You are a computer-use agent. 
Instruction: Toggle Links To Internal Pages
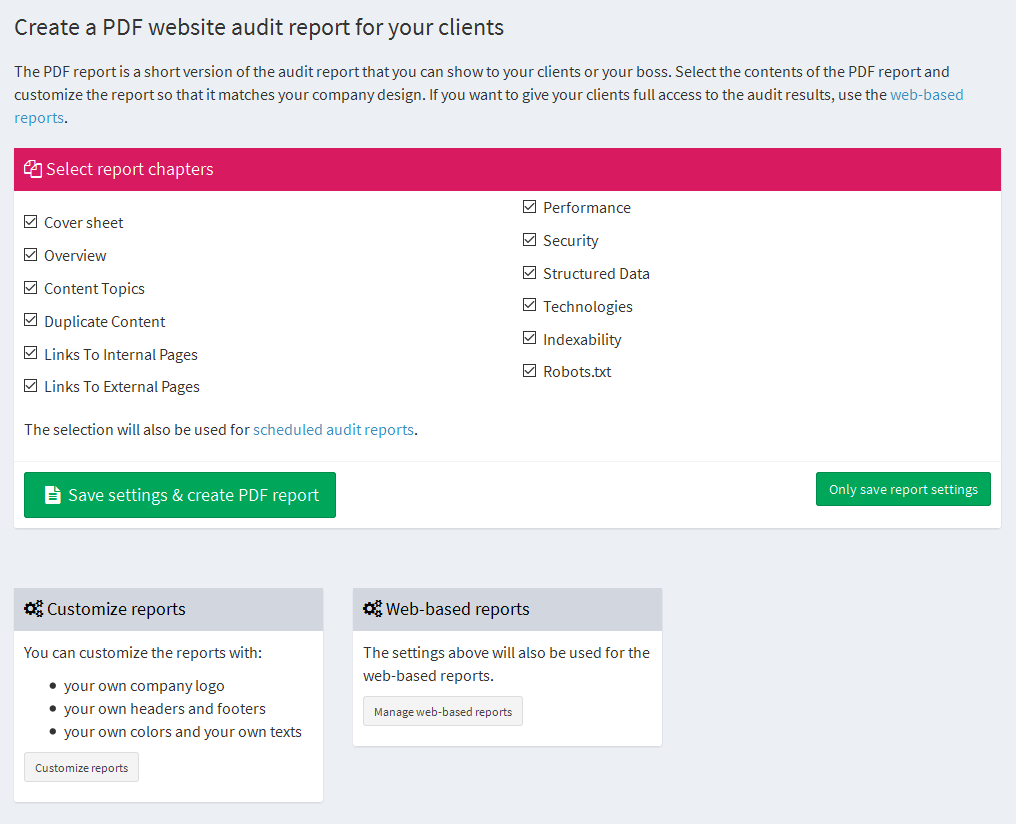click(30, 353)
